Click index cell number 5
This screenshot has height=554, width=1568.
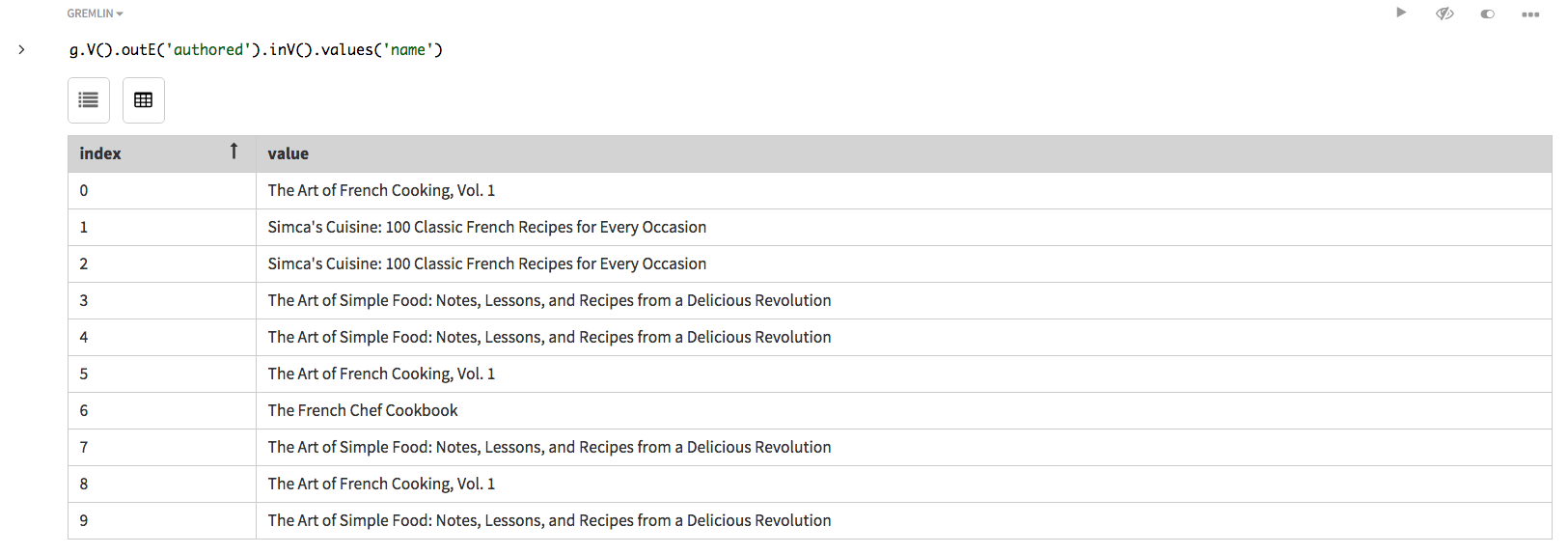84,374
